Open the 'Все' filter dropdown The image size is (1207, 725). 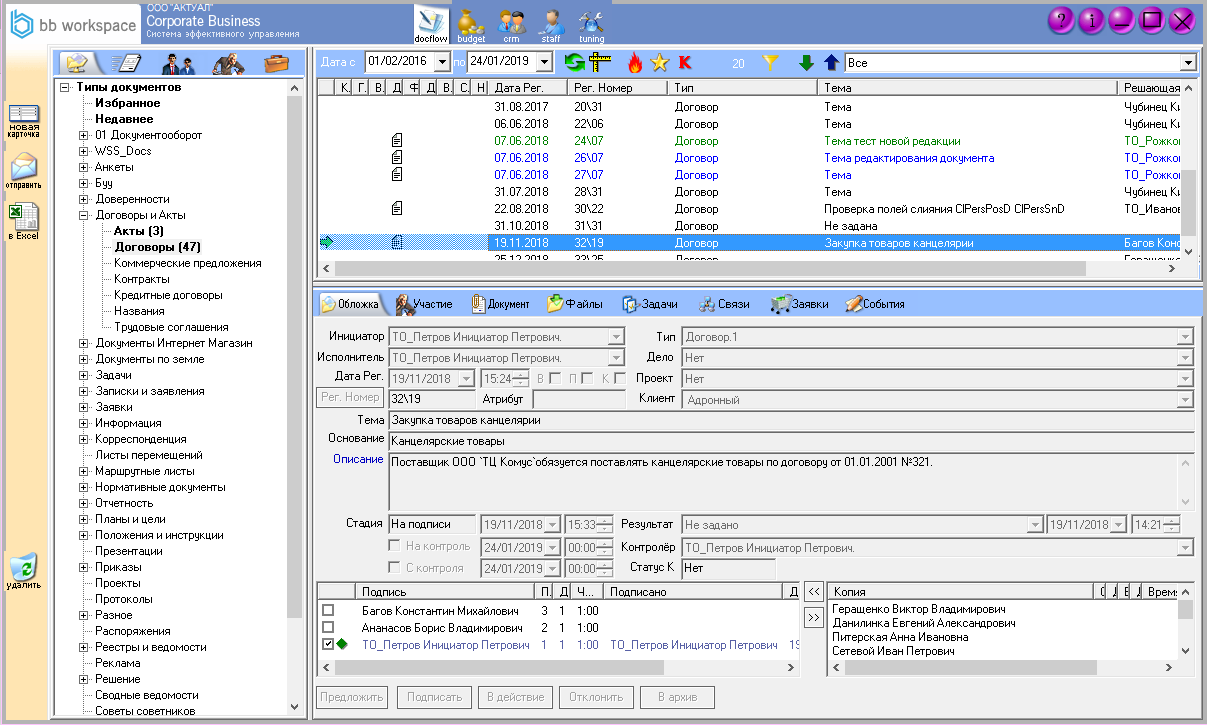point(1187,63)
